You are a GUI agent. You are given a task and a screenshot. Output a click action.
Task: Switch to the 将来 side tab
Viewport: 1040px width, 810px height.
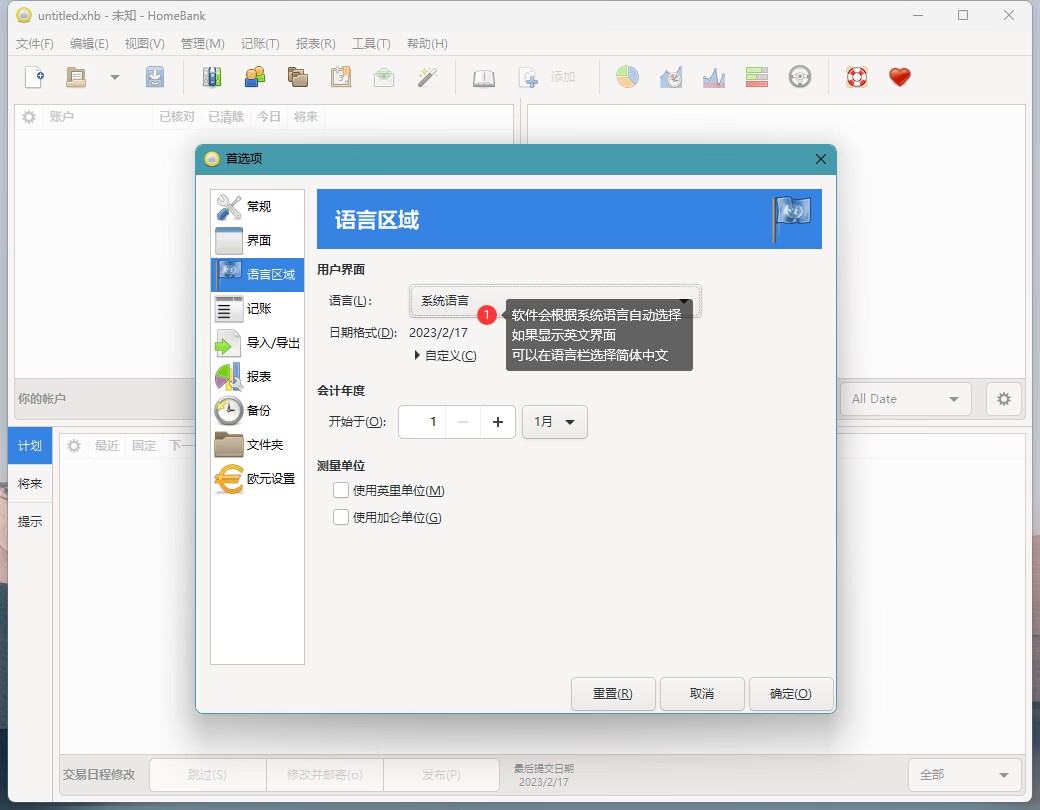click(30, 484)
